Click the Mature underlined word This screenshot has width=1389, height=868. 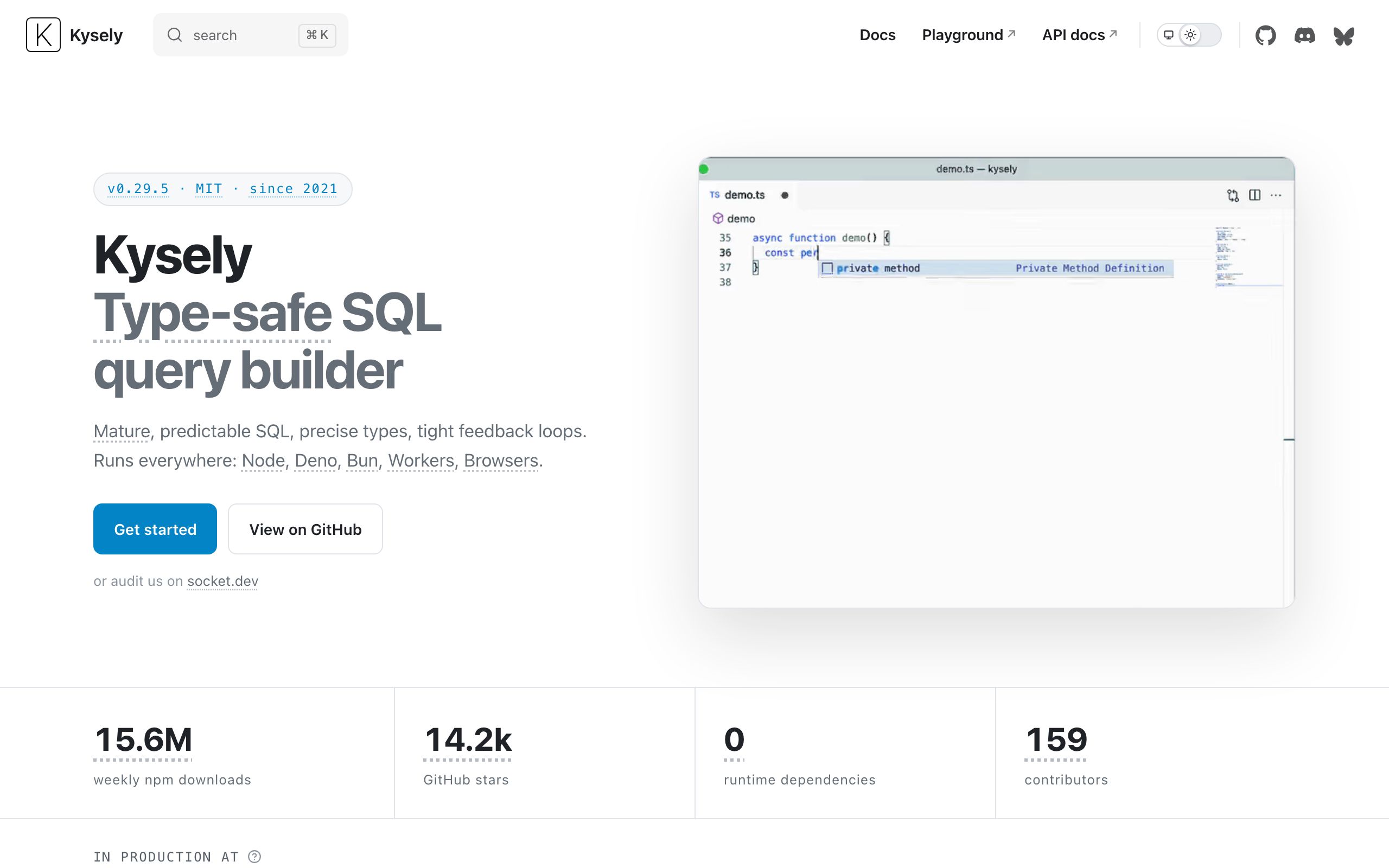[122, 431]
